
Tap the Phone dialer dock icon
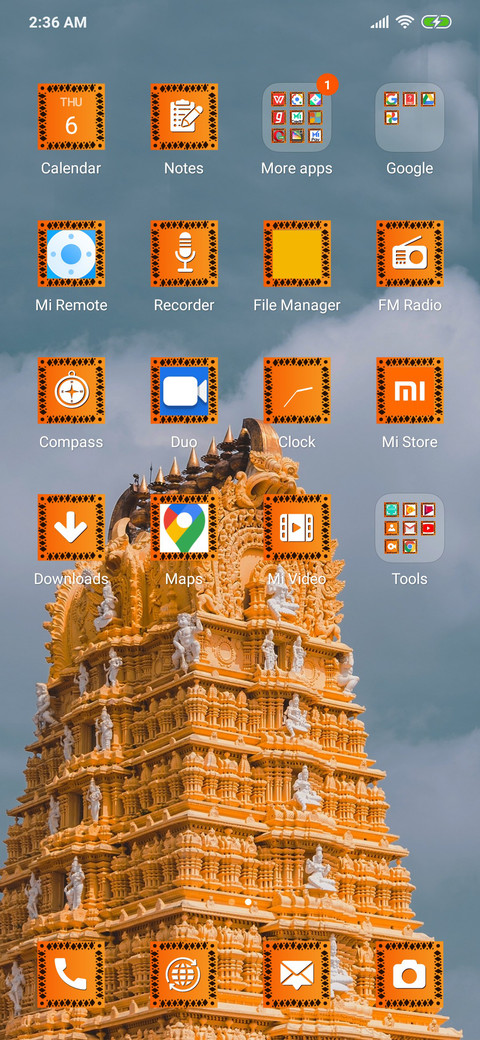[x=71, y=974]
